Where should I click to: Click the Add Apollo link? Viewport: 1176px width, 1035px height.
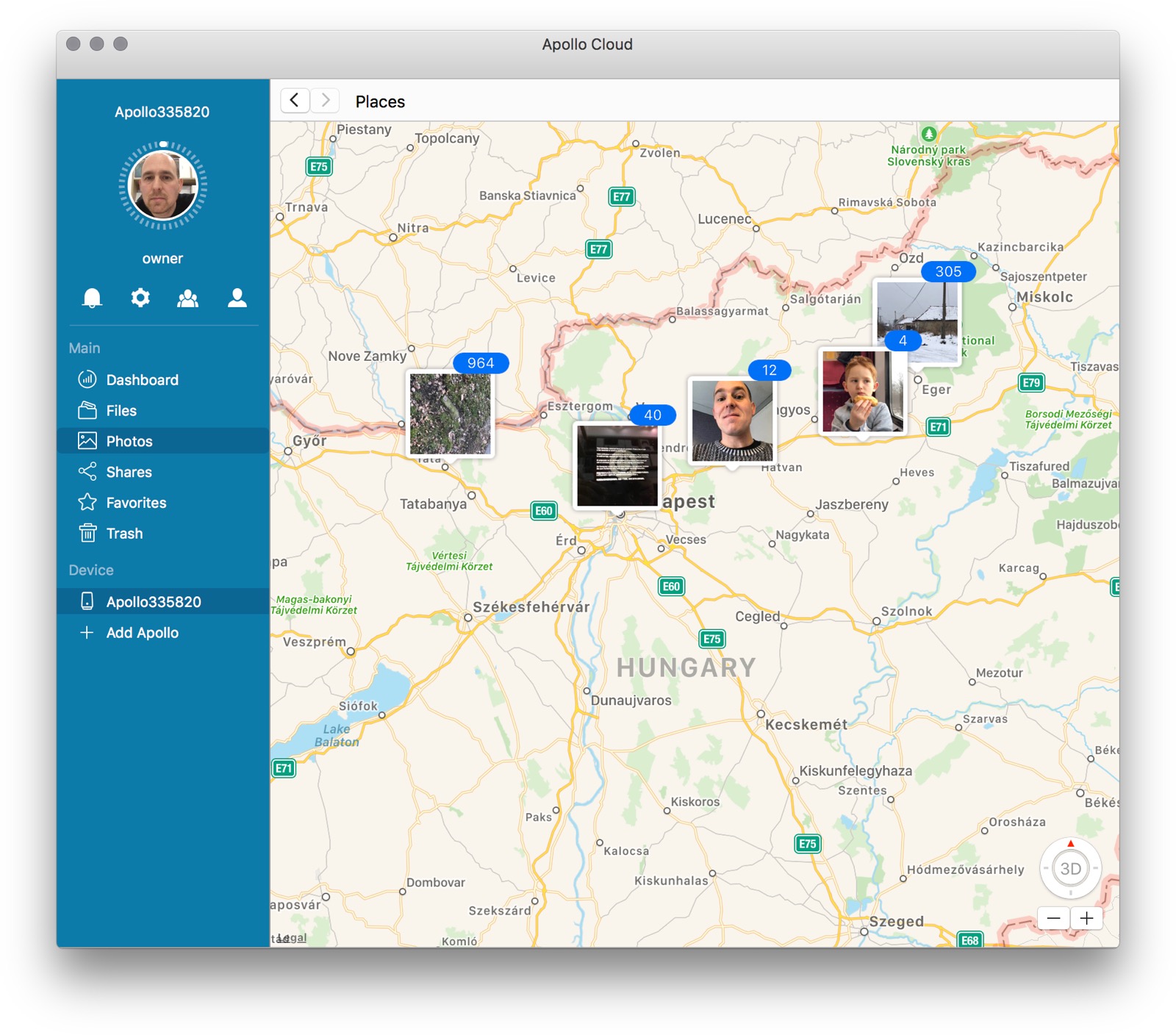click(x=142, y=632)
